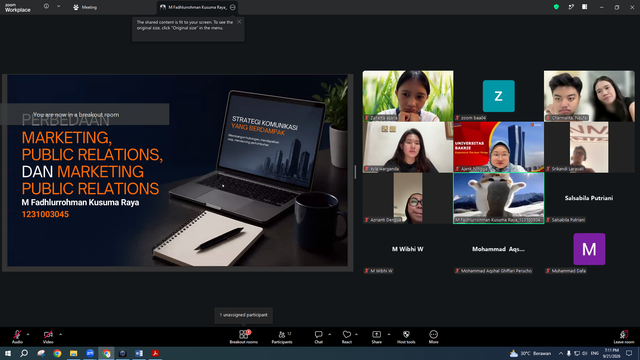Select the highlighted cat video tile

498,198
